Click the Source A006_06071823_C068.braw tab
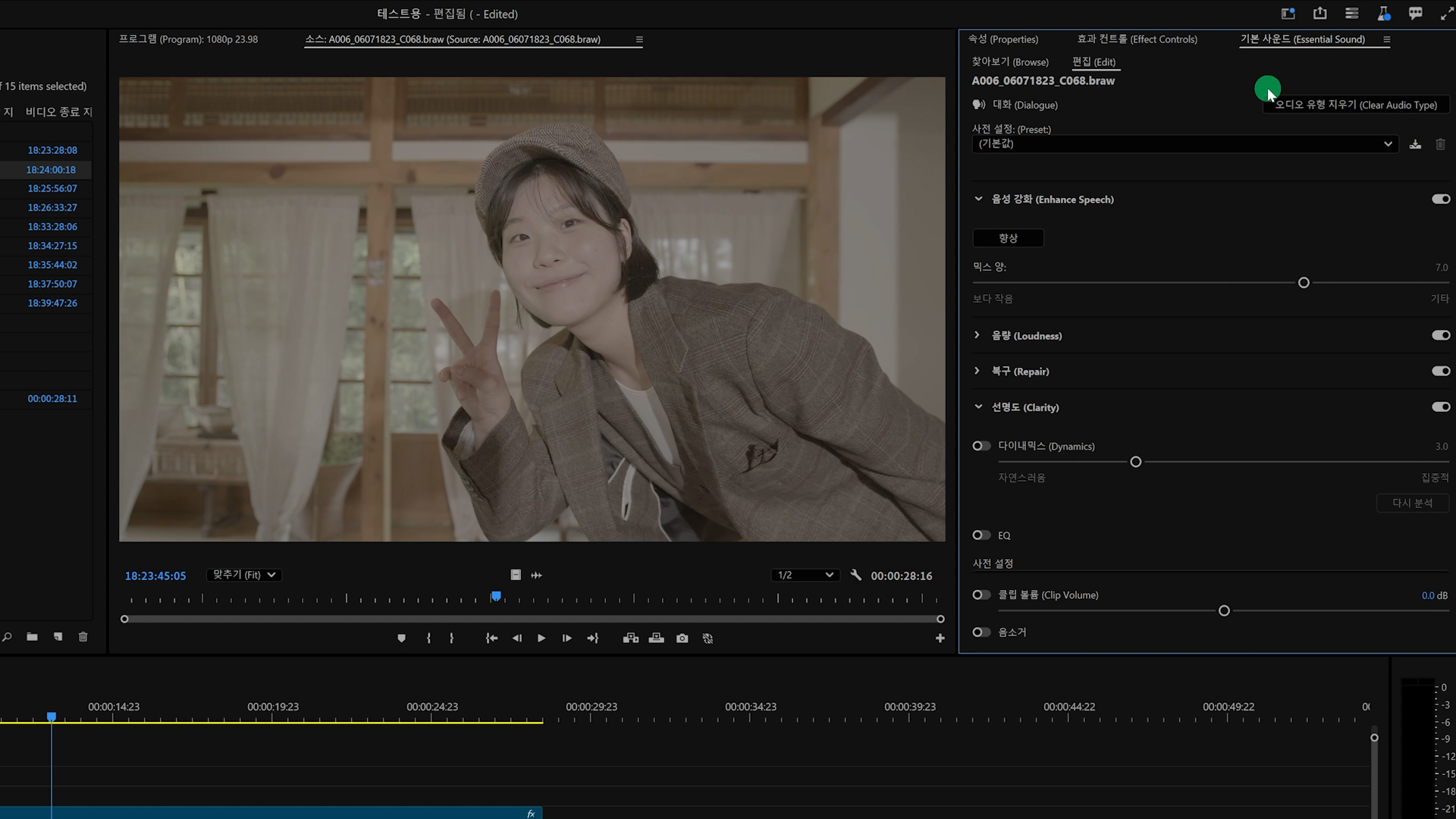The height and width of the screenshot is (819, 1456). (453, 39)
